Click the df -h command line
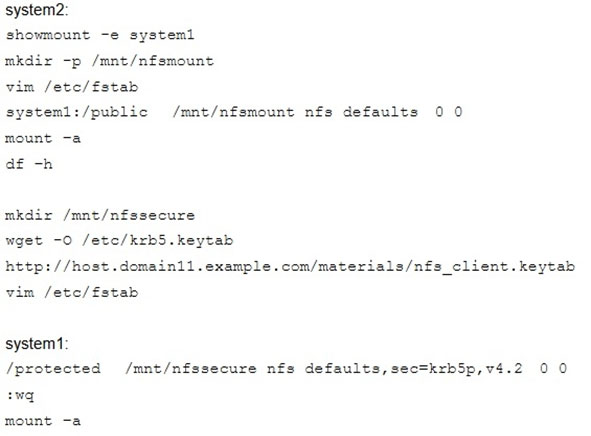The width and height of the screenshot is (591, 436). click(29, 164)
